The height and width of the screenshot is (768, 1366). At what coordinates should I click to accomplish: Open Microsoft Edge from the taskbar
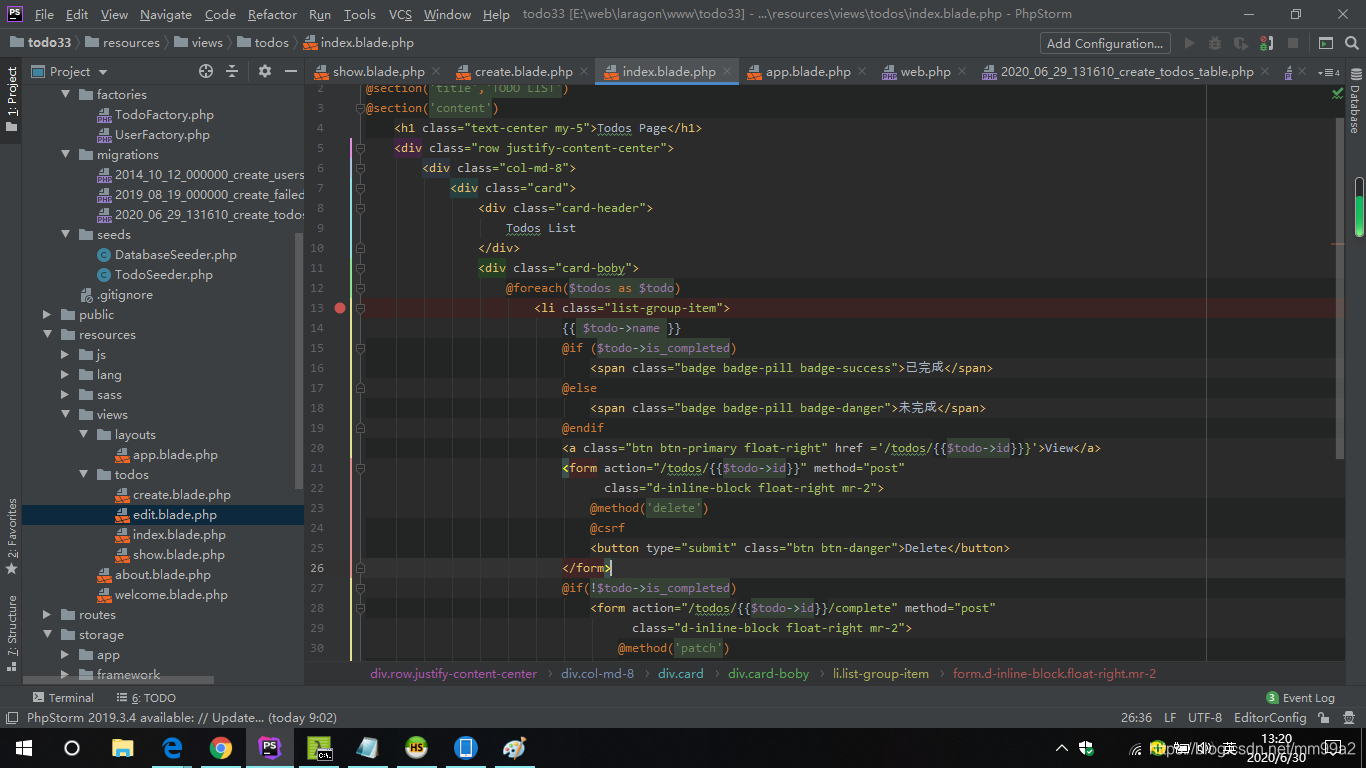click(x=172, y=748)
